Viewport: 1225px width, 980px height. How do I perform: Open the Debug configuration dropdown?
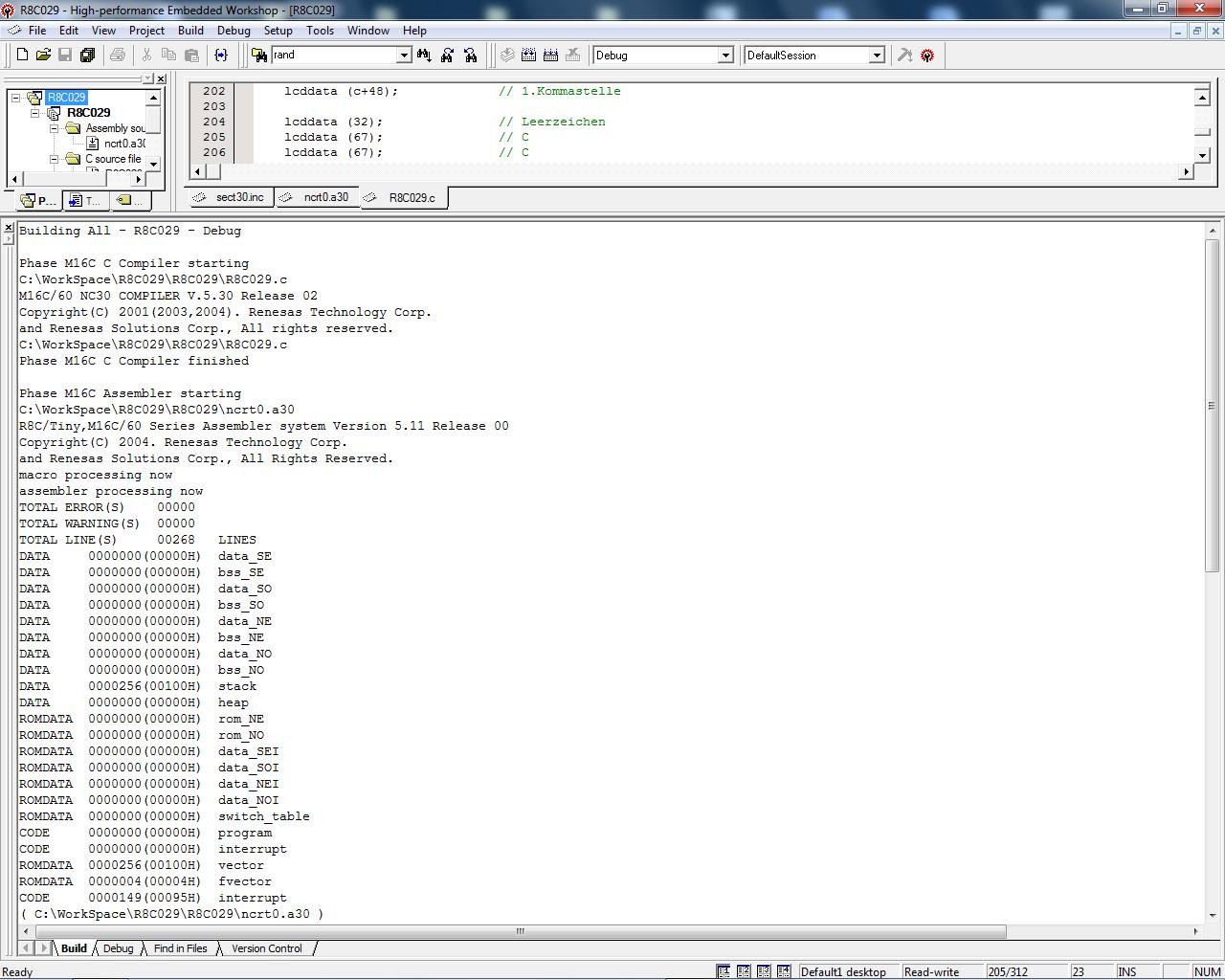pos(725,56)
